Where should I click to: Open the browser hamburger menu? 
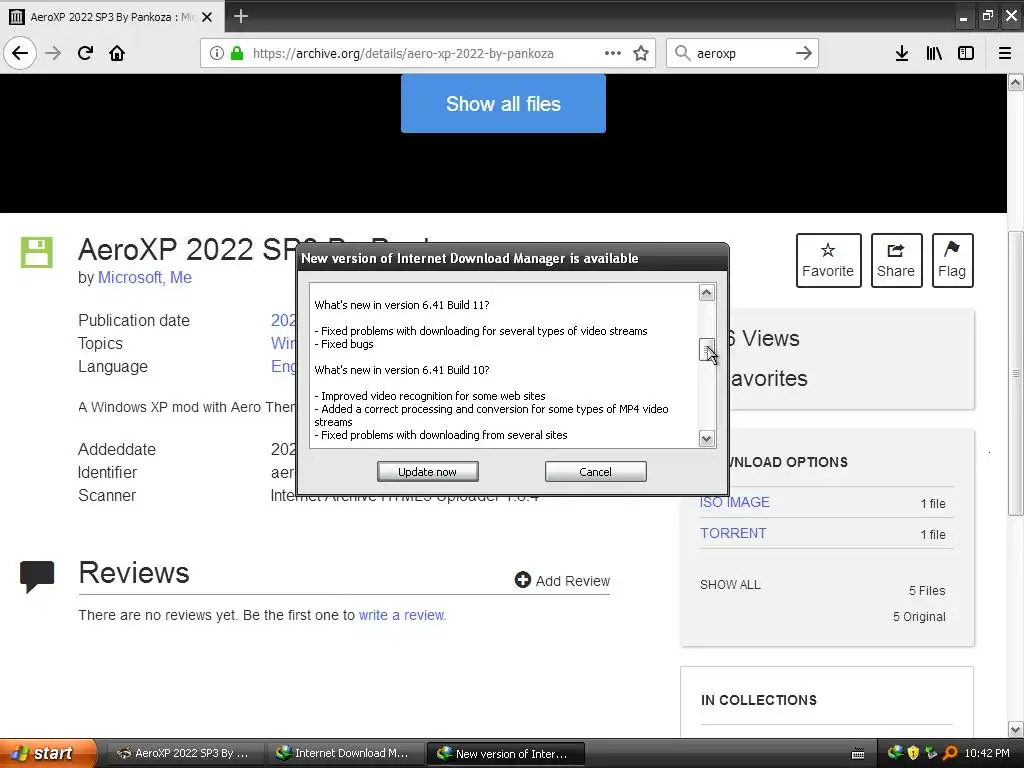coord(1005,53)
